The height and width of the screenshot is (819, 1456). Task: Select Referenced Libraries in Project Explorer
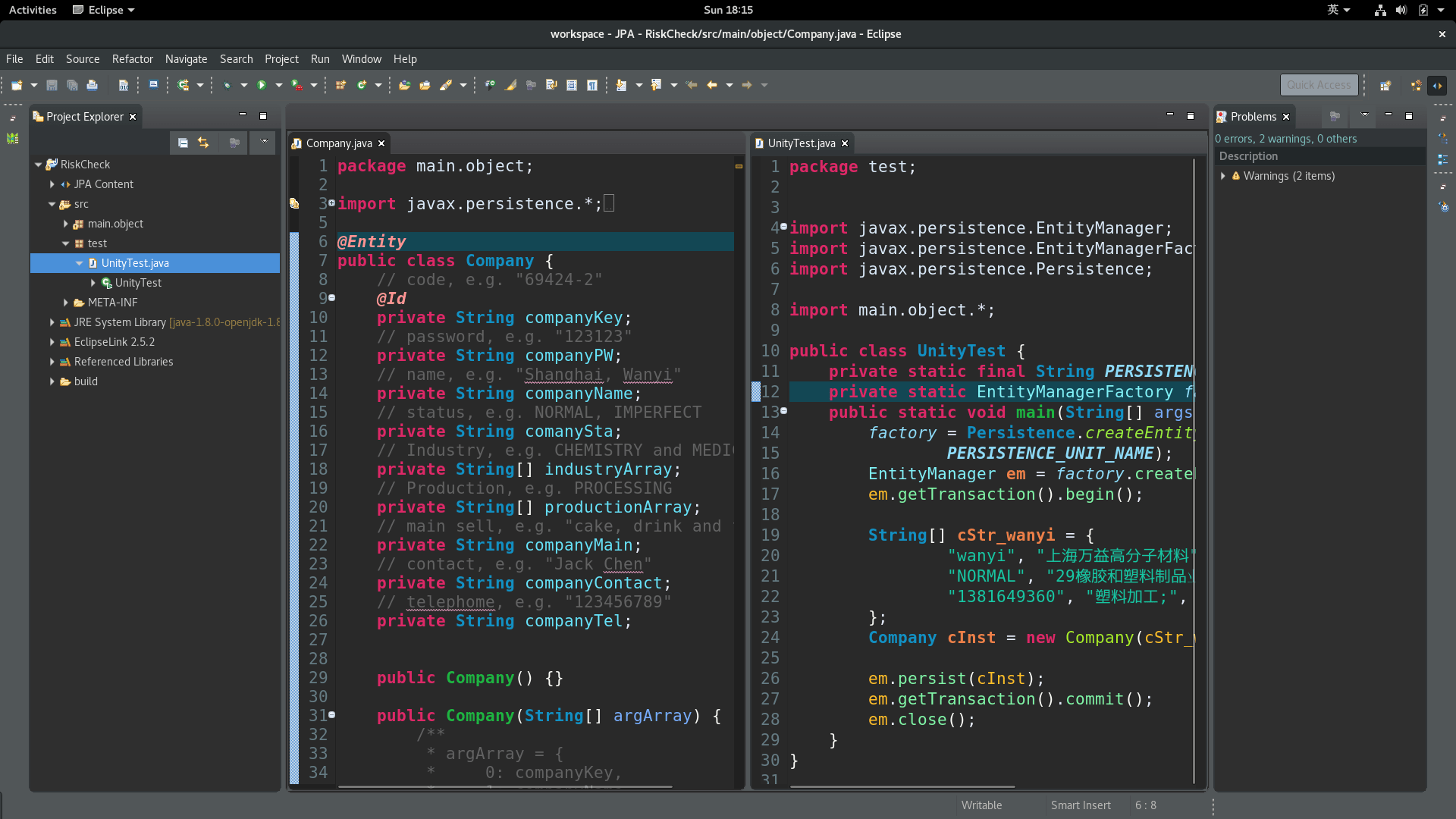[124, 362]
